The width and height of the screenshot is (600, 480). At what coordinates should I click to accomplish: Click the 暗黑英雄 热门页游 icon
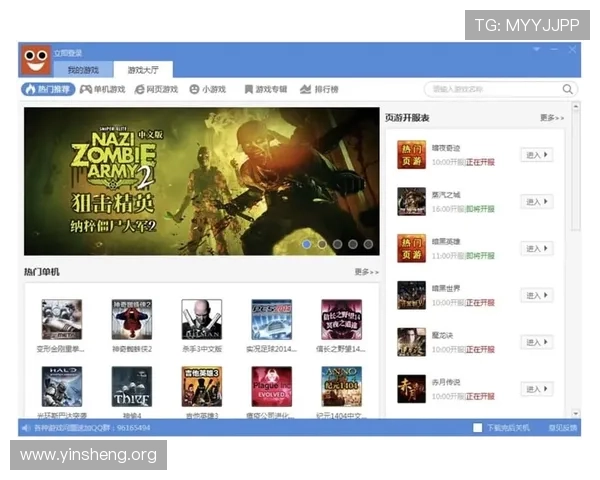pos(411,248)
